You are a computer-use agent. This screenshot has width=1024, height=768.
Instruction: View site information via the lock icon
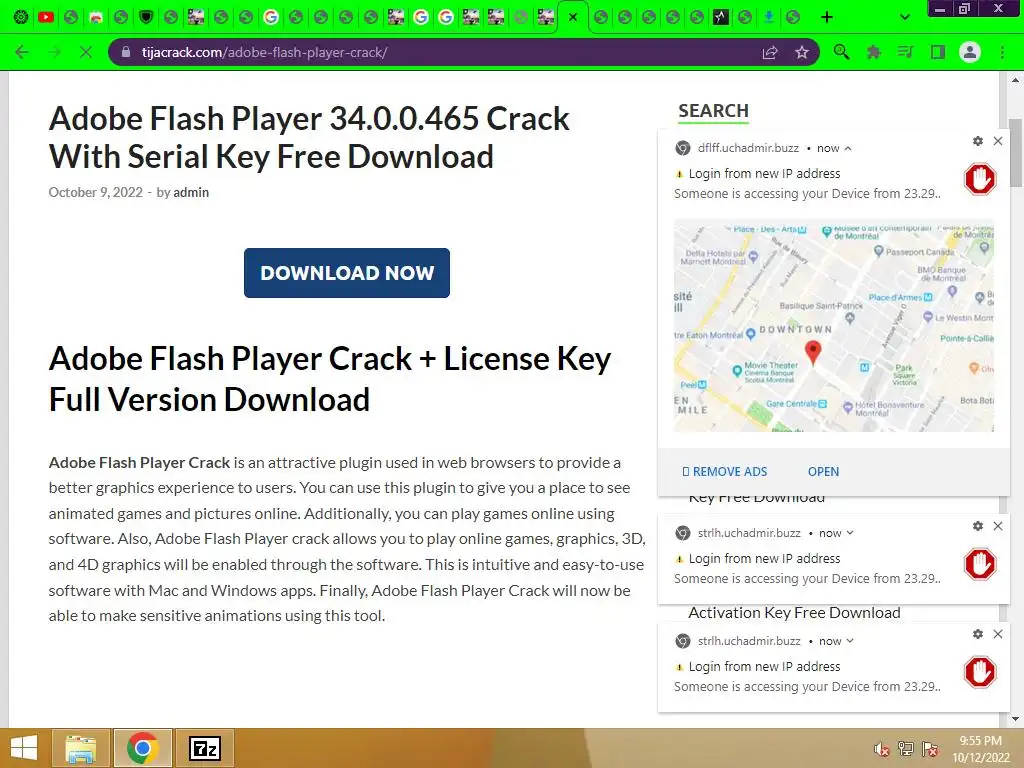point(126,52)
